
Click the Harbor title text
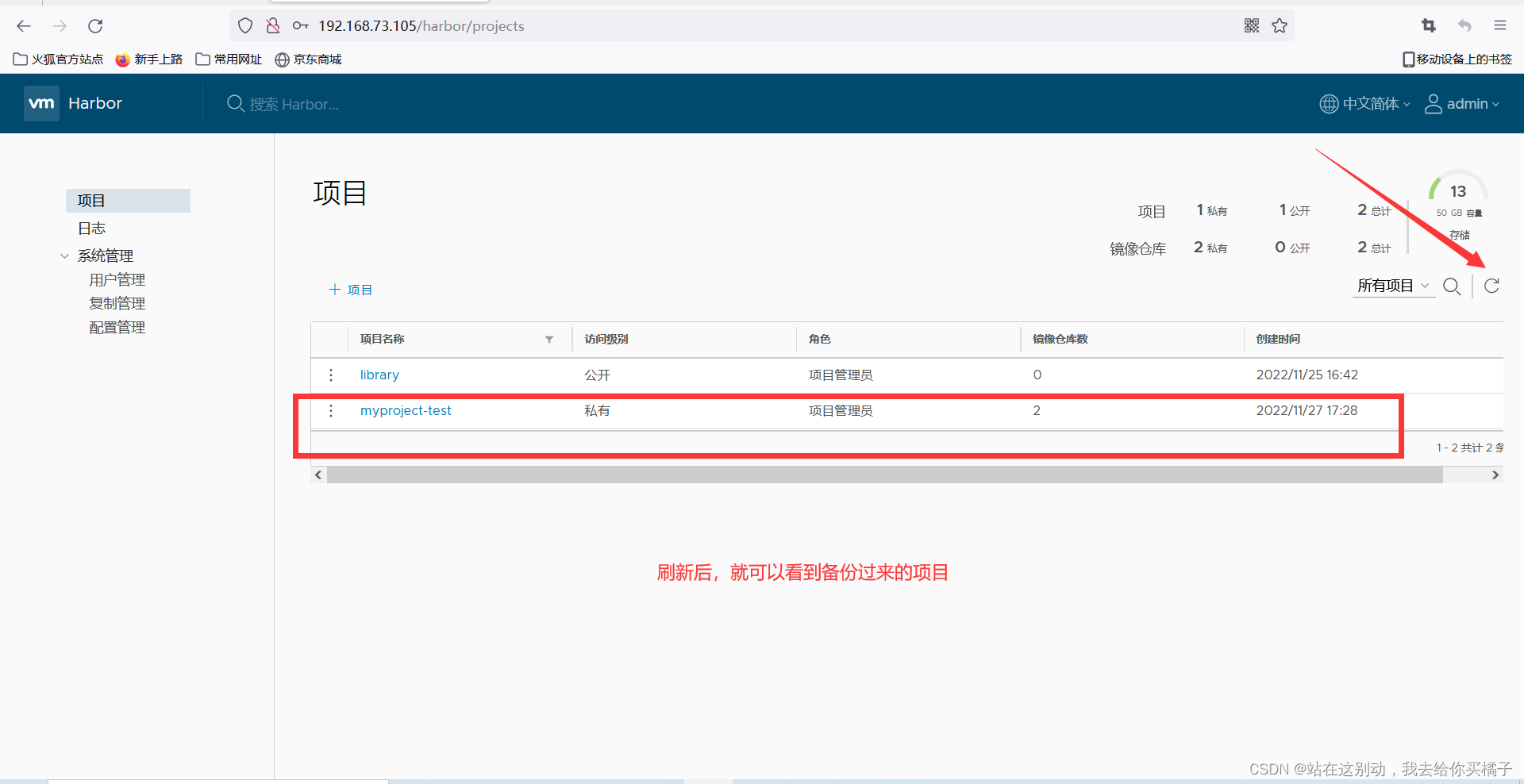click(x=95, y=103)
